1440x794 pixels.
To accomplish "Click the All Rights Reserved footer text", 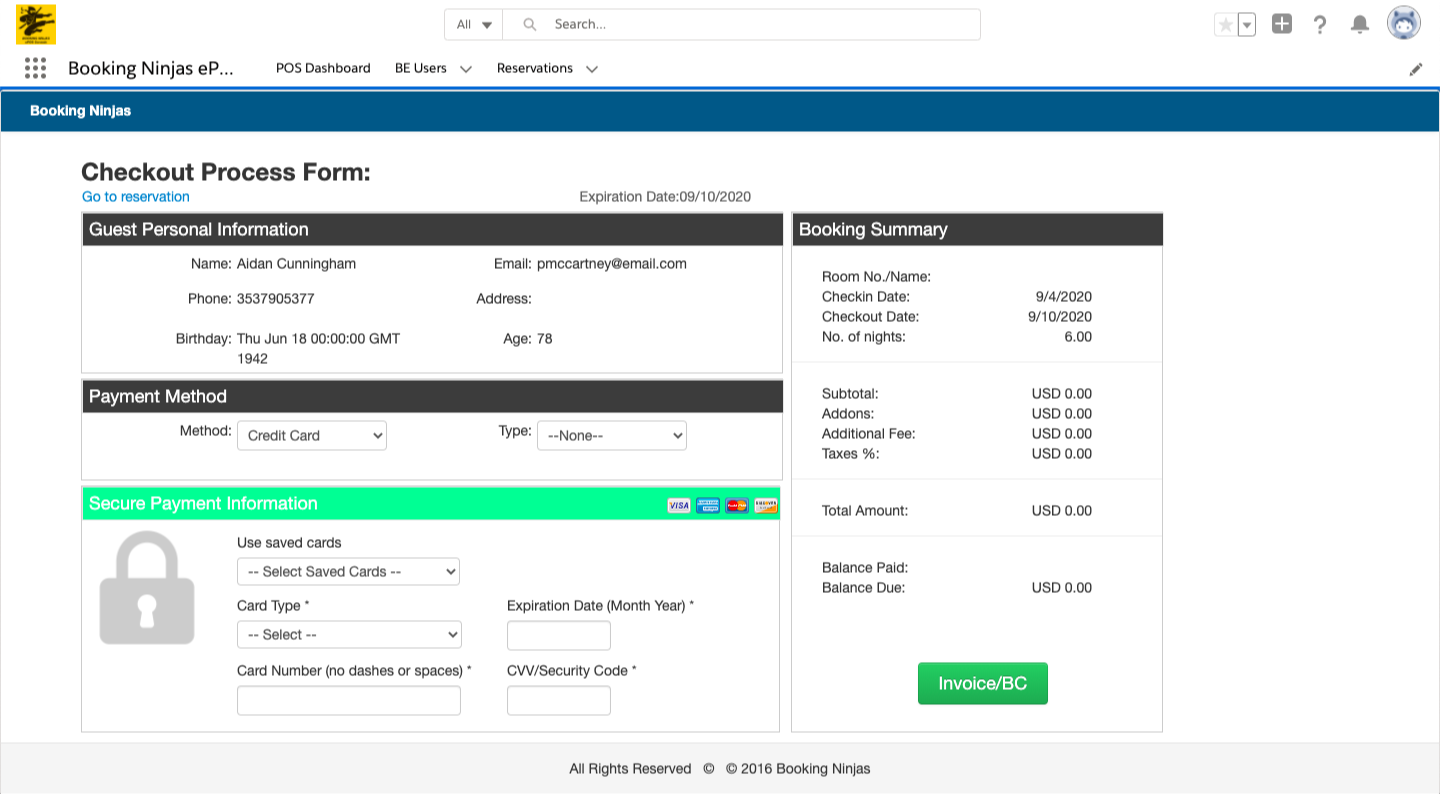I will (x=630, y=768).
